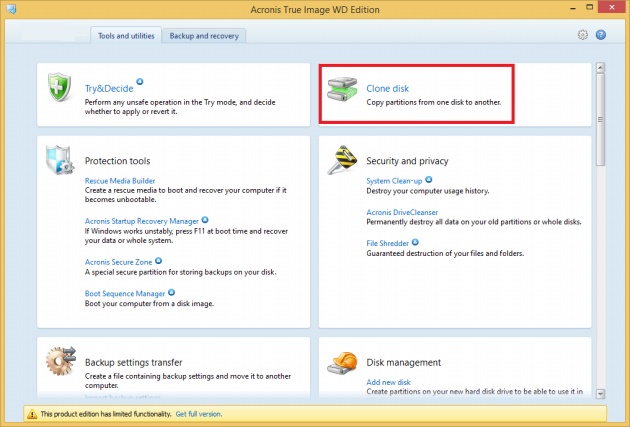Screen dimensions: 630x427
Task: Click the Clone disk drive icon
Action: pos(343,91)
